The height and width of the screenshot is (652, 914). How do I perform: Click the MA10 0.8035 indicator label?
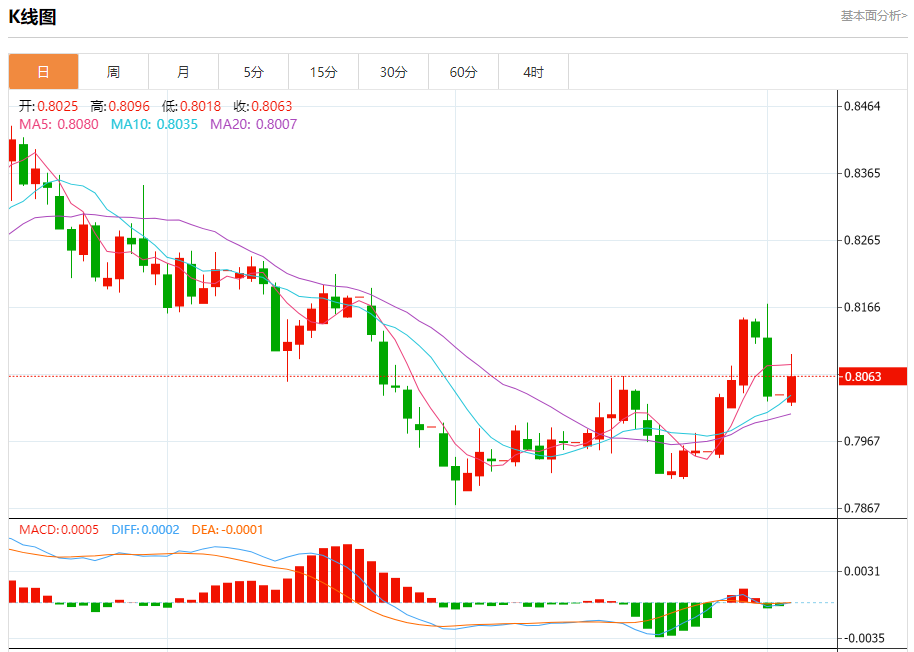[x=154, y=124]
